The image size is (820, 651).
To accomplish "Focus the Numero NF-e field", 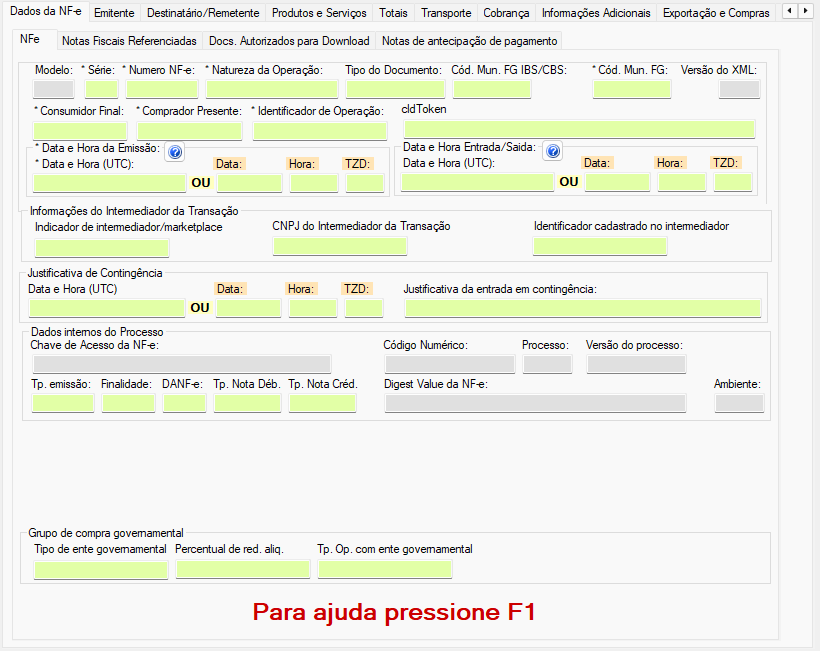I will point(162,89).
